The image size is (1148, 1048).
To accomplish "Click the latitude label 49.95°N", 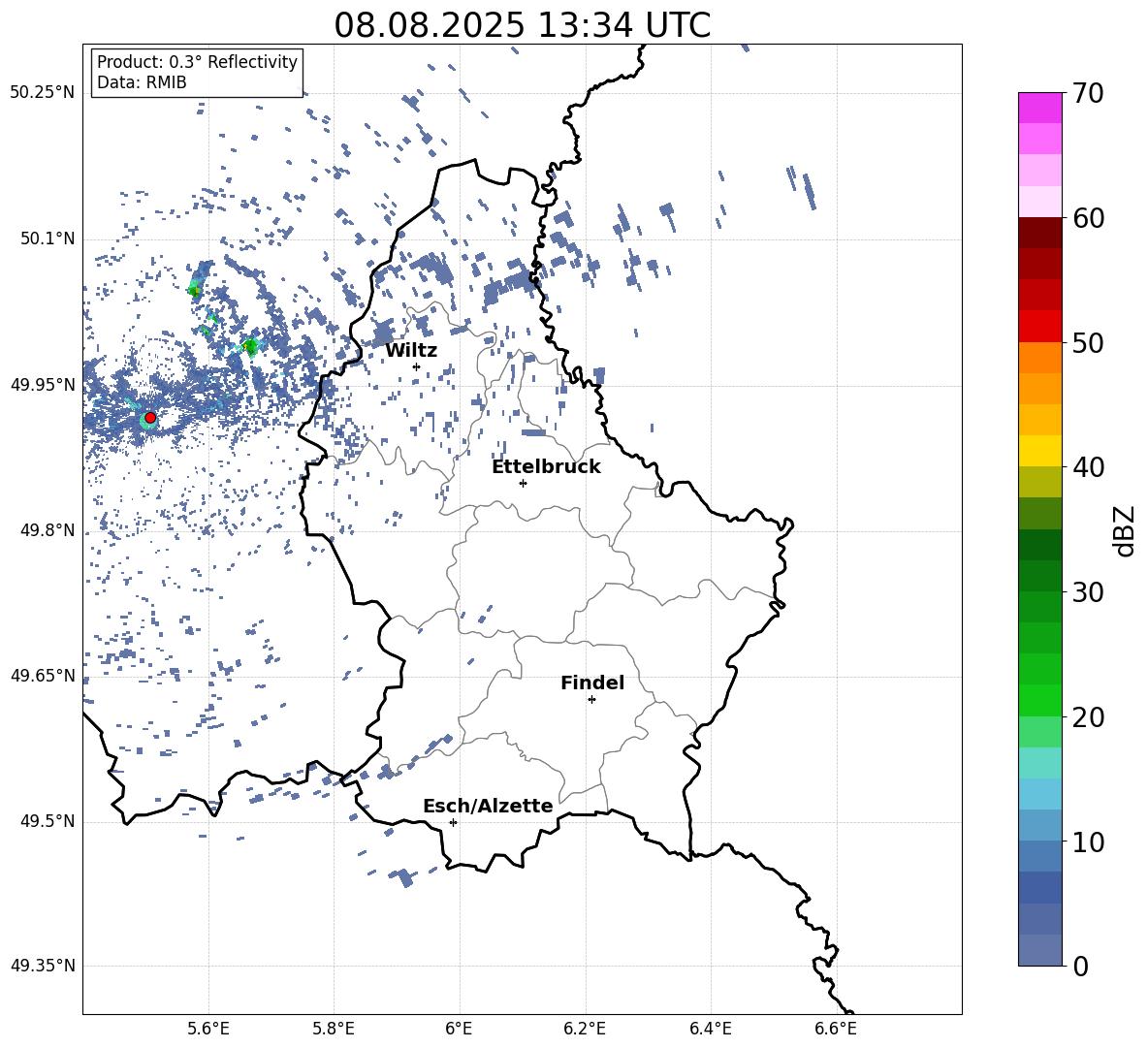I will coord(43,384).
